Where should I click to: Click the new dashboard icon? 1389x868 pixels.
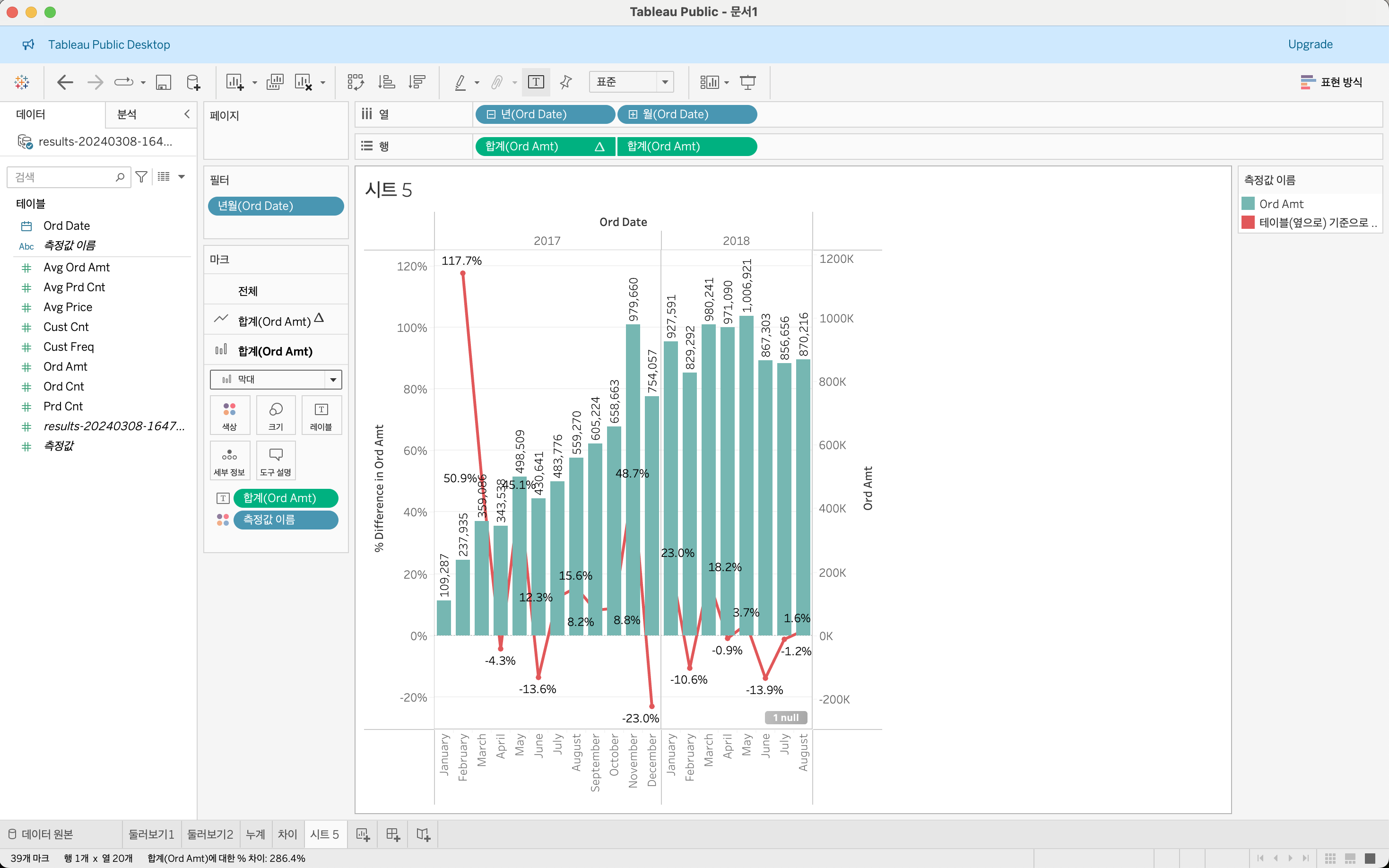tap(392, 834)
